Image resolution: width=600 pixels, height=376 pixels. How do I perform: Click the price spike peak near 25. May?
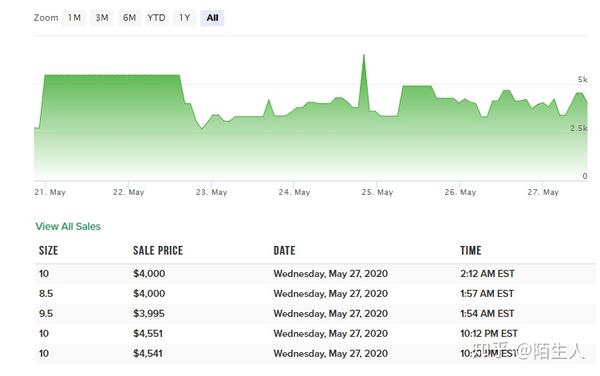[364, 55]
